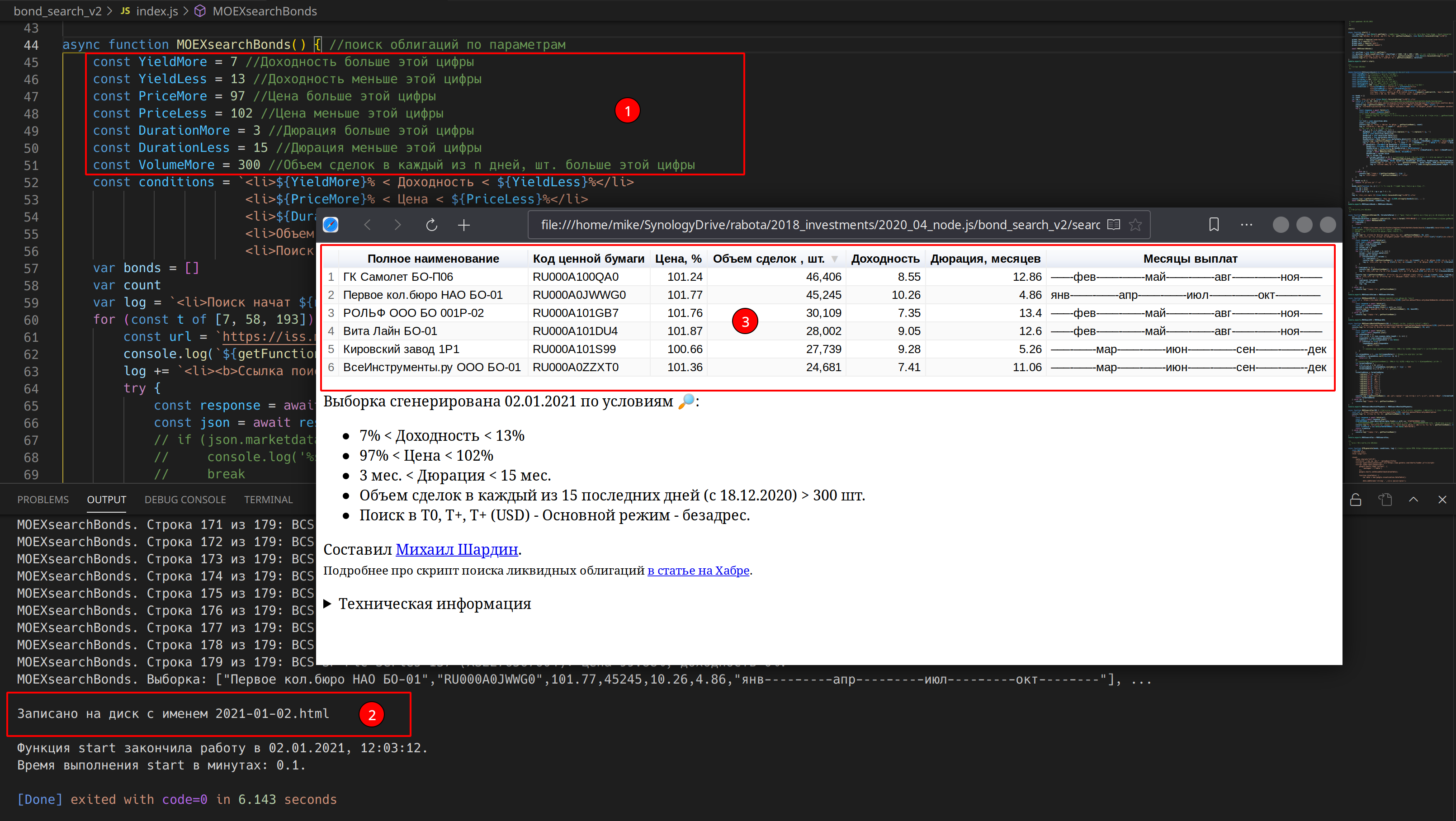Click the duration value 13.4
Image resolution: width=1456 pixels, height=821 pixels.
pos(1031,313)
